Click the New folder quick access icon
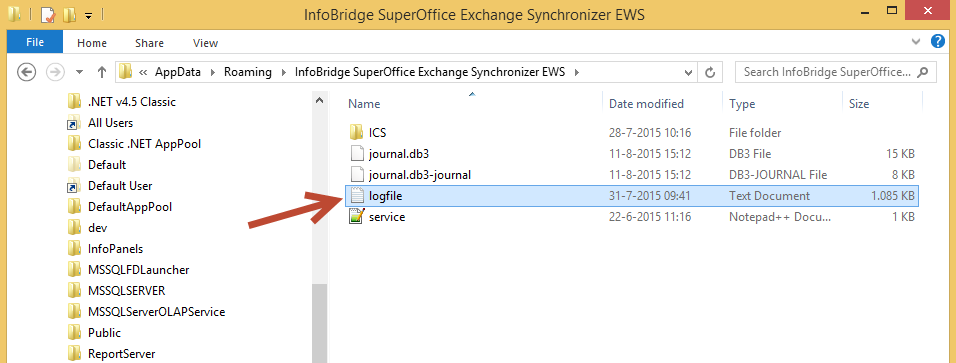This screenshot has height=363, width=956. coord(70,13)
